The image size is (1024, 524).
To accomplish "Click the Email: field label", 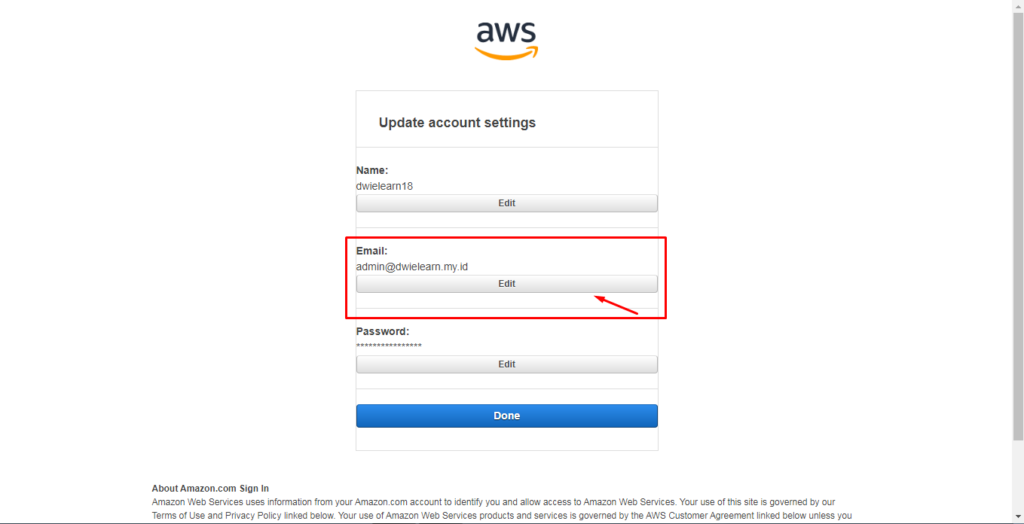I will (x=372, y=250).
